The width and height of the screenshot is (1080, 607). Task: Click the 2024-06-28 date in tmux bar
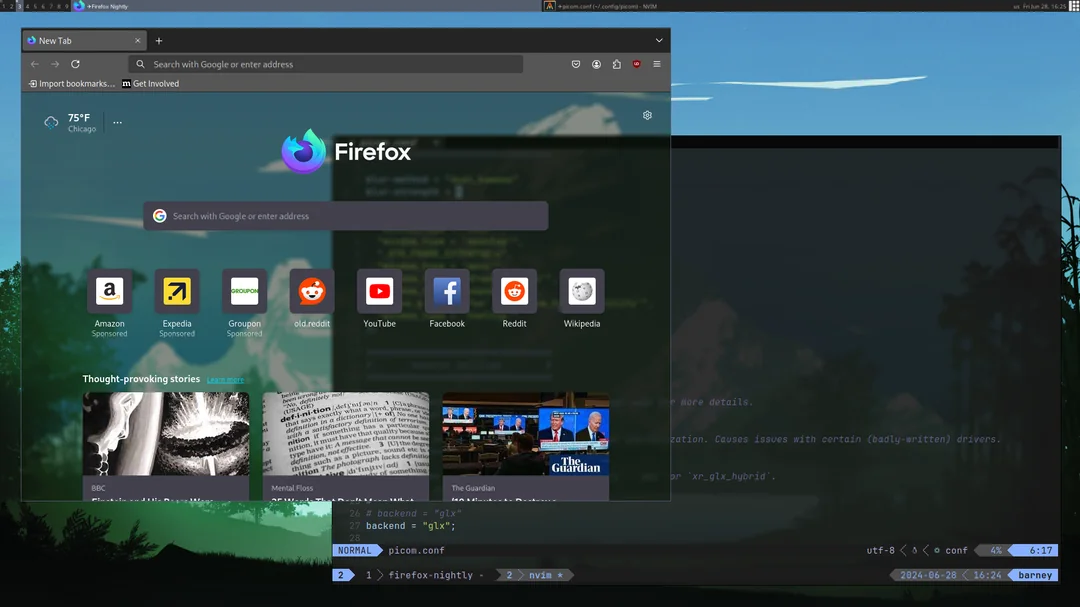[x=928, y=575]
